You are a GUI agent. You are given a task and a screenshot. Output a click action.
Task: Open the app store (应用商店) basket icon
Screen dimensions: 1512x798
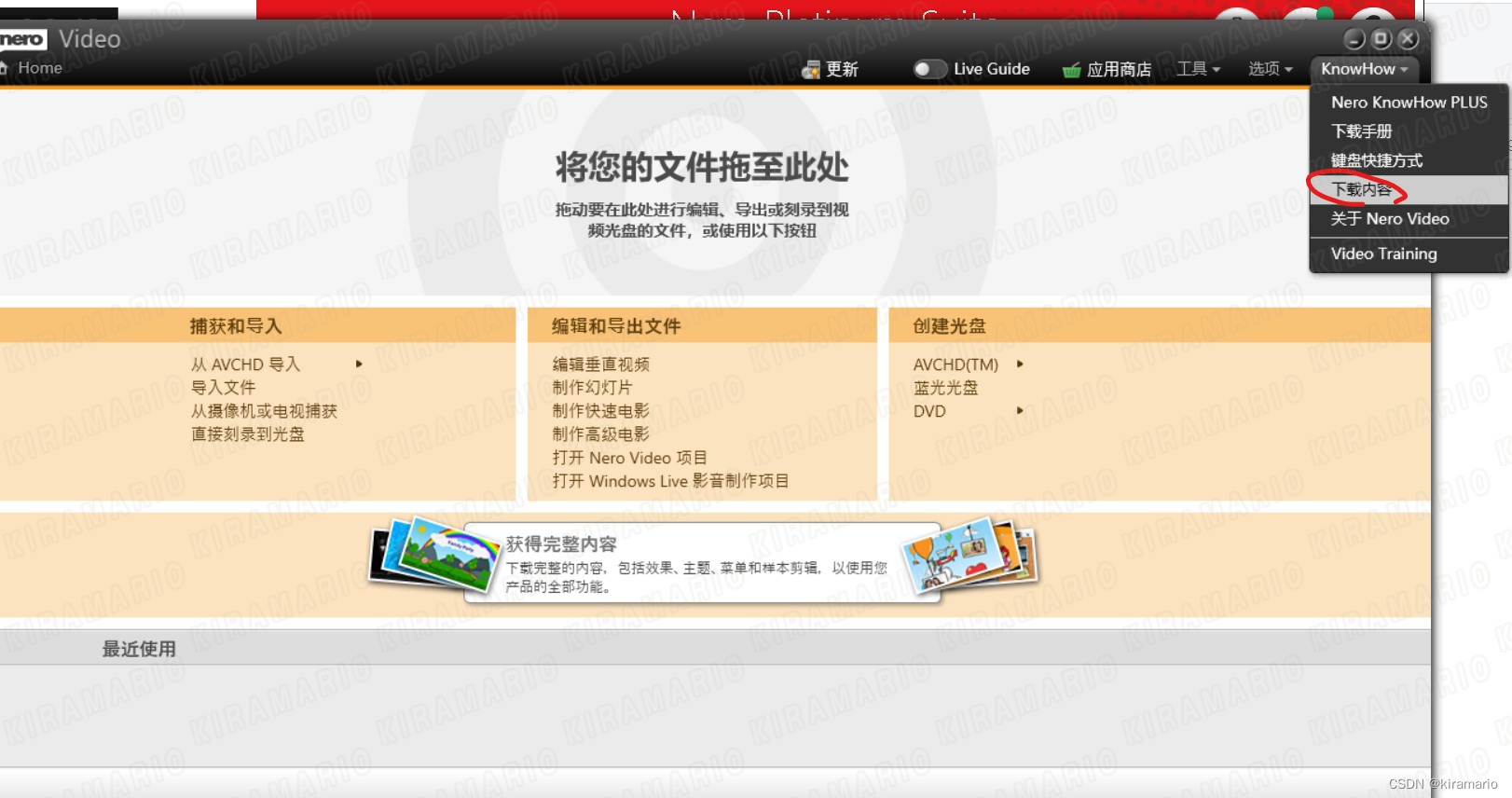tap(1071, 70)
